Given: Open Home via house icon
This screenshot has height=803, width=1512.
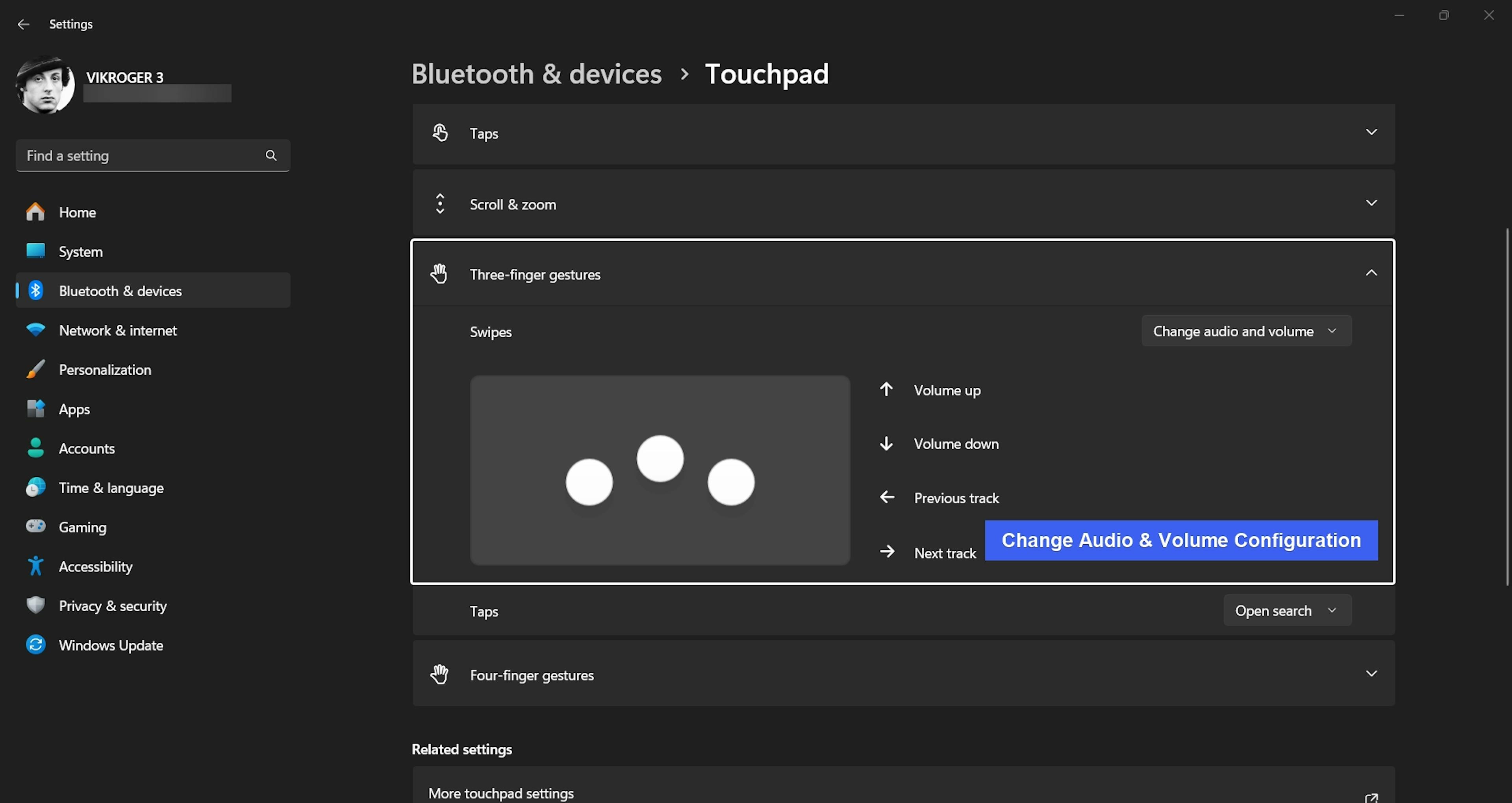Looking at the screenshot, I should pos(35,212).
